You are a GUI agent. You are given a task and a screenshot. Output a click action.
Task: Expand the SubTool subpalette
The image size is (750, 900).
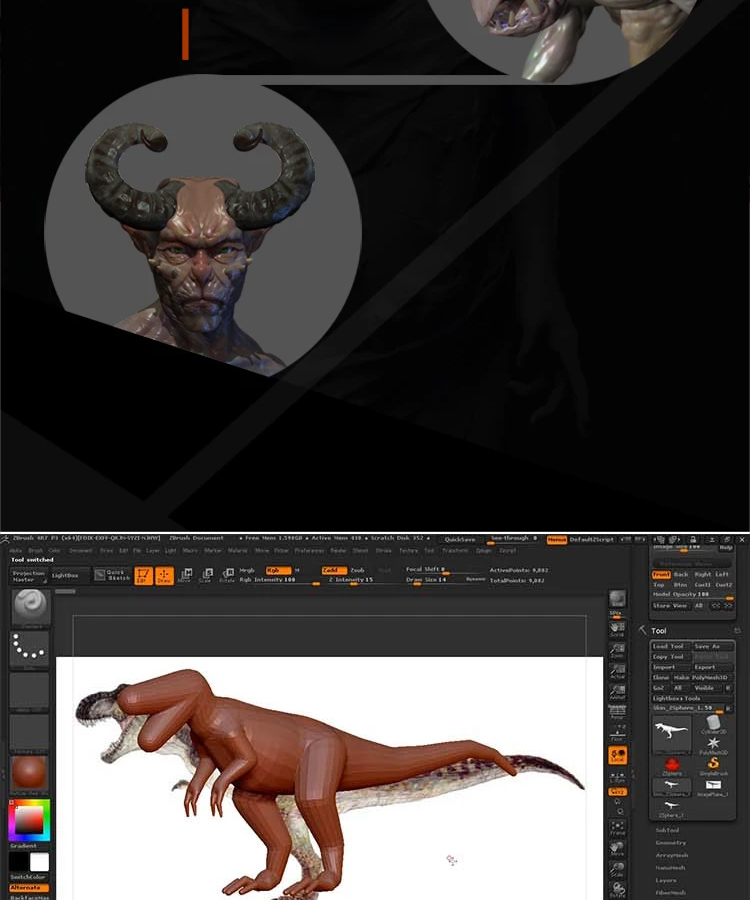click(667, 830)
